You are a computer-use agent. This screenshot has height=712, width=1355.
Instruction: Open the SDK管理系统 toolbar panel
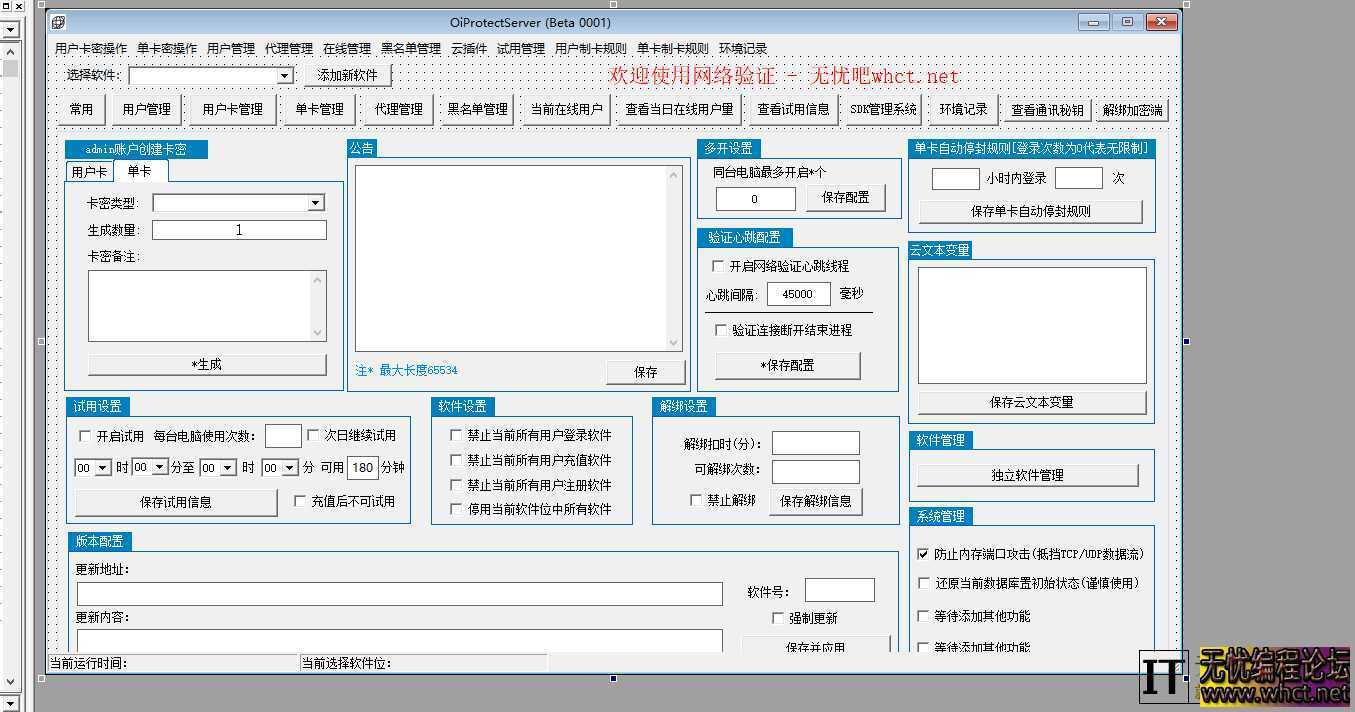883,110
